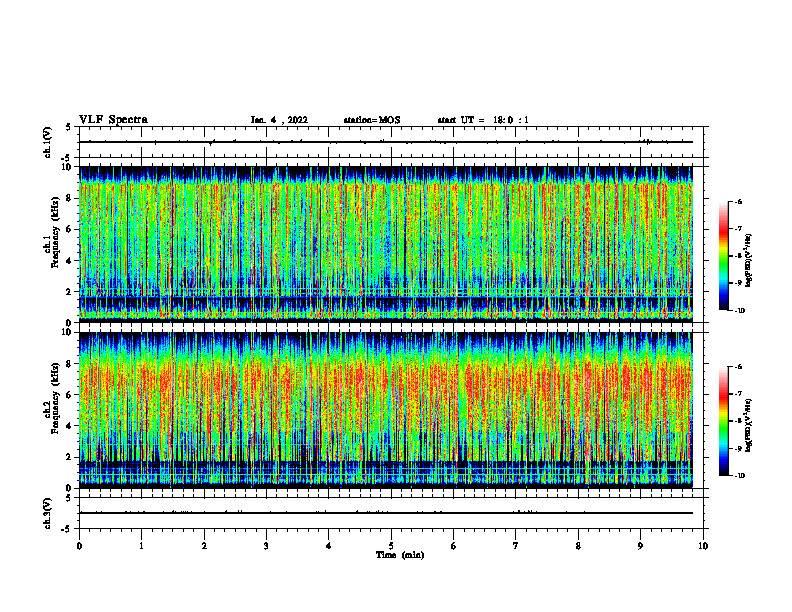Screen dimensions: 792x612
Task: Click the "3" tick on the time axis
Action: 266,546
